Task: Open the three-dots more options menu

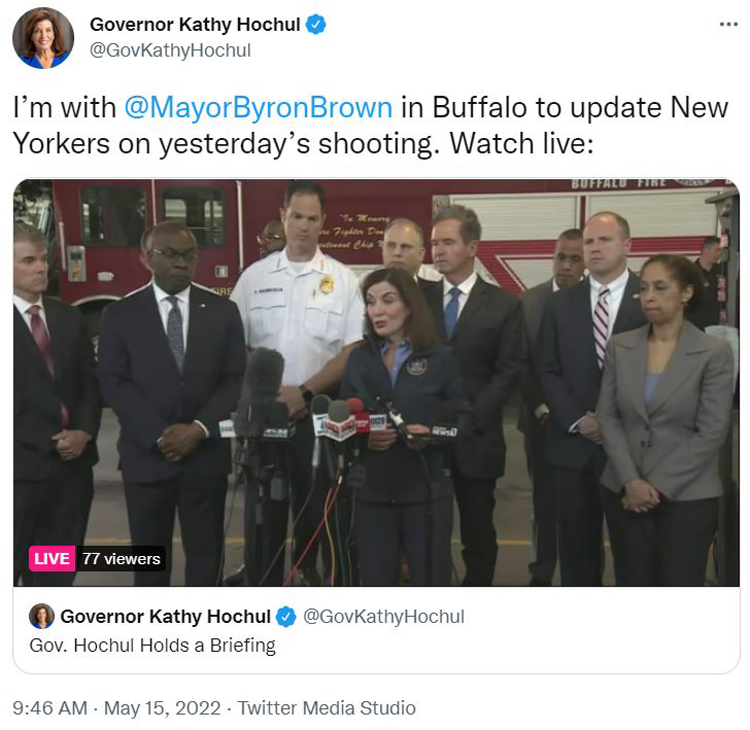Action: coord(728,24)
